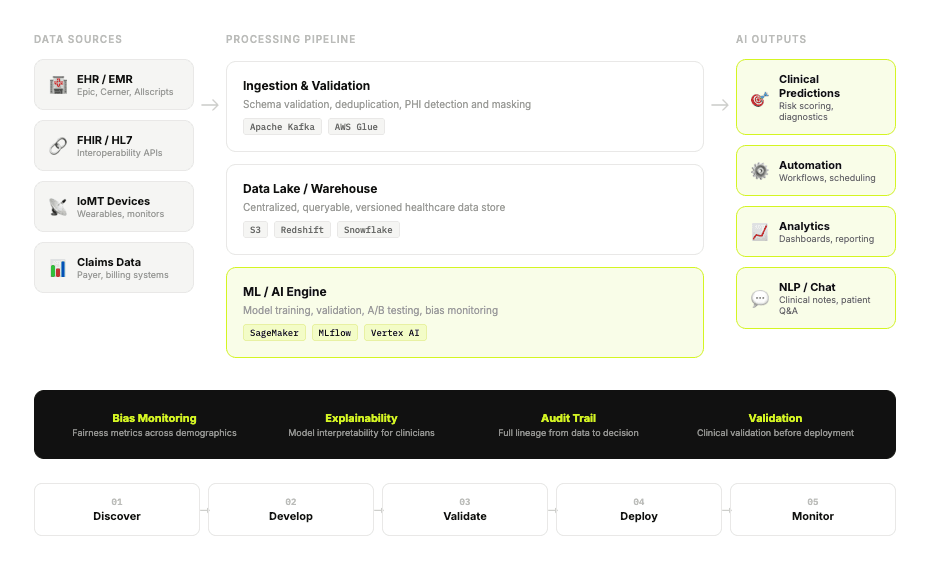Click the Analytics chart icon
Screen dimensions: 932x565
pyautogui.click(x=760, y=232)
